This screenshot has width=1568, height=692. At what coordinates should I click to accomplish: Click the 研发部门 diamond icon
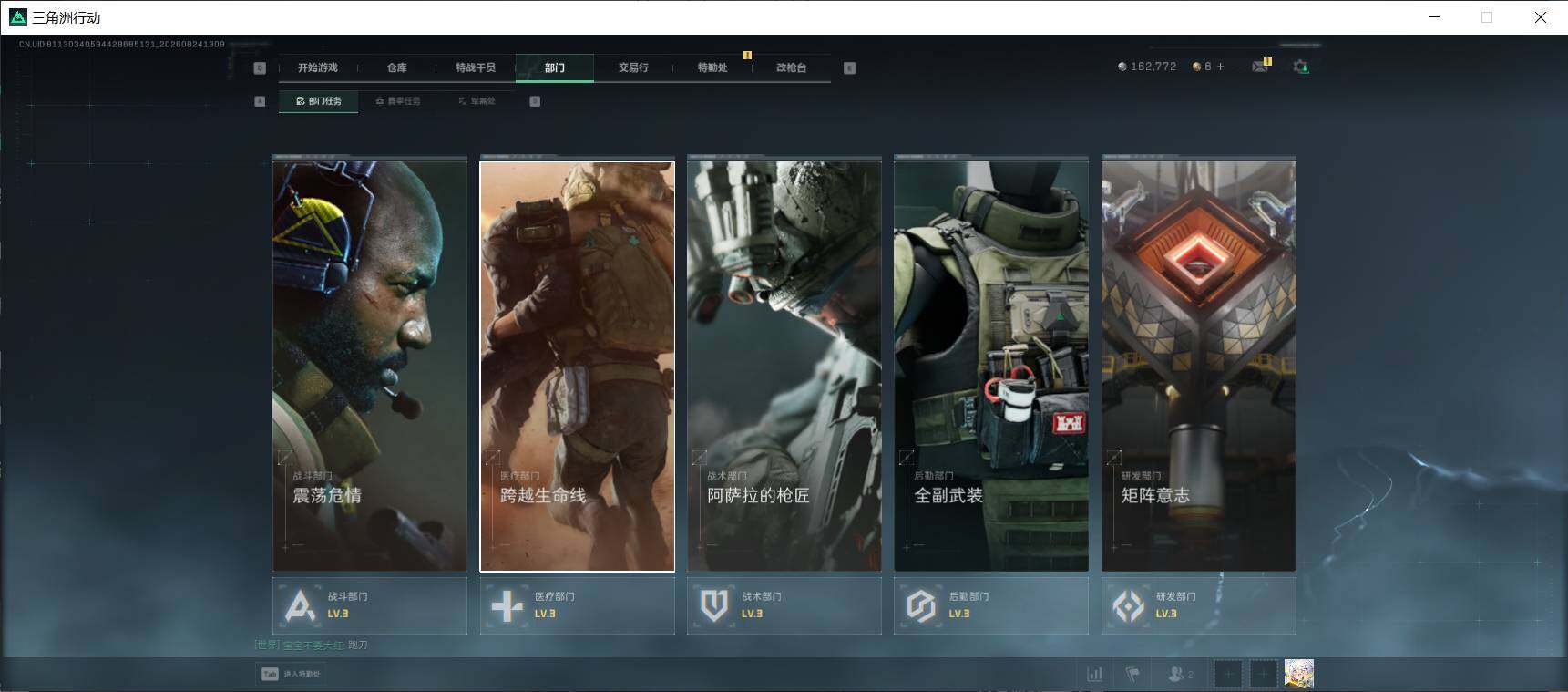[1129, 605]
